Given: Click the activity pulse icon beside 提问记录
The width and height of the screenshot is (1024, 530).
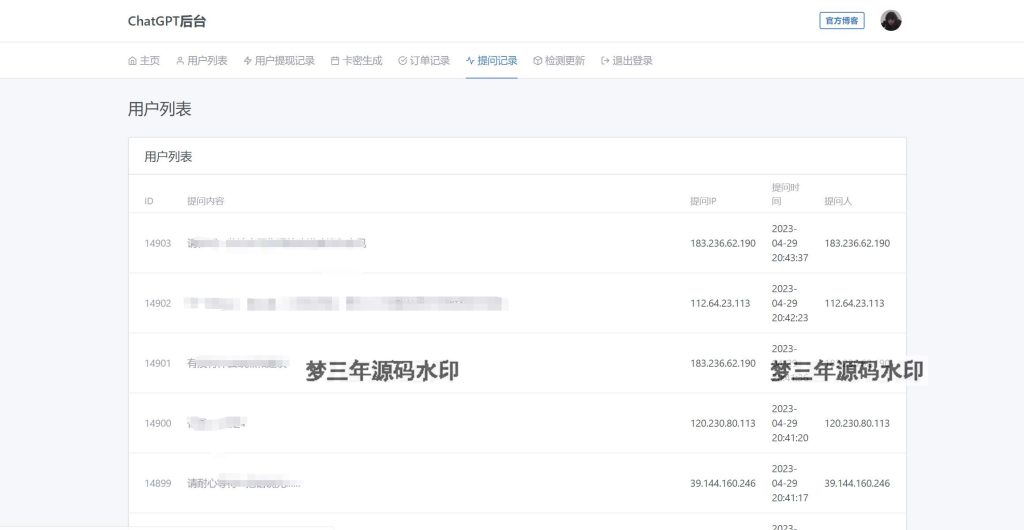Looking at the screenshot, I should click(x=470, y=61).
